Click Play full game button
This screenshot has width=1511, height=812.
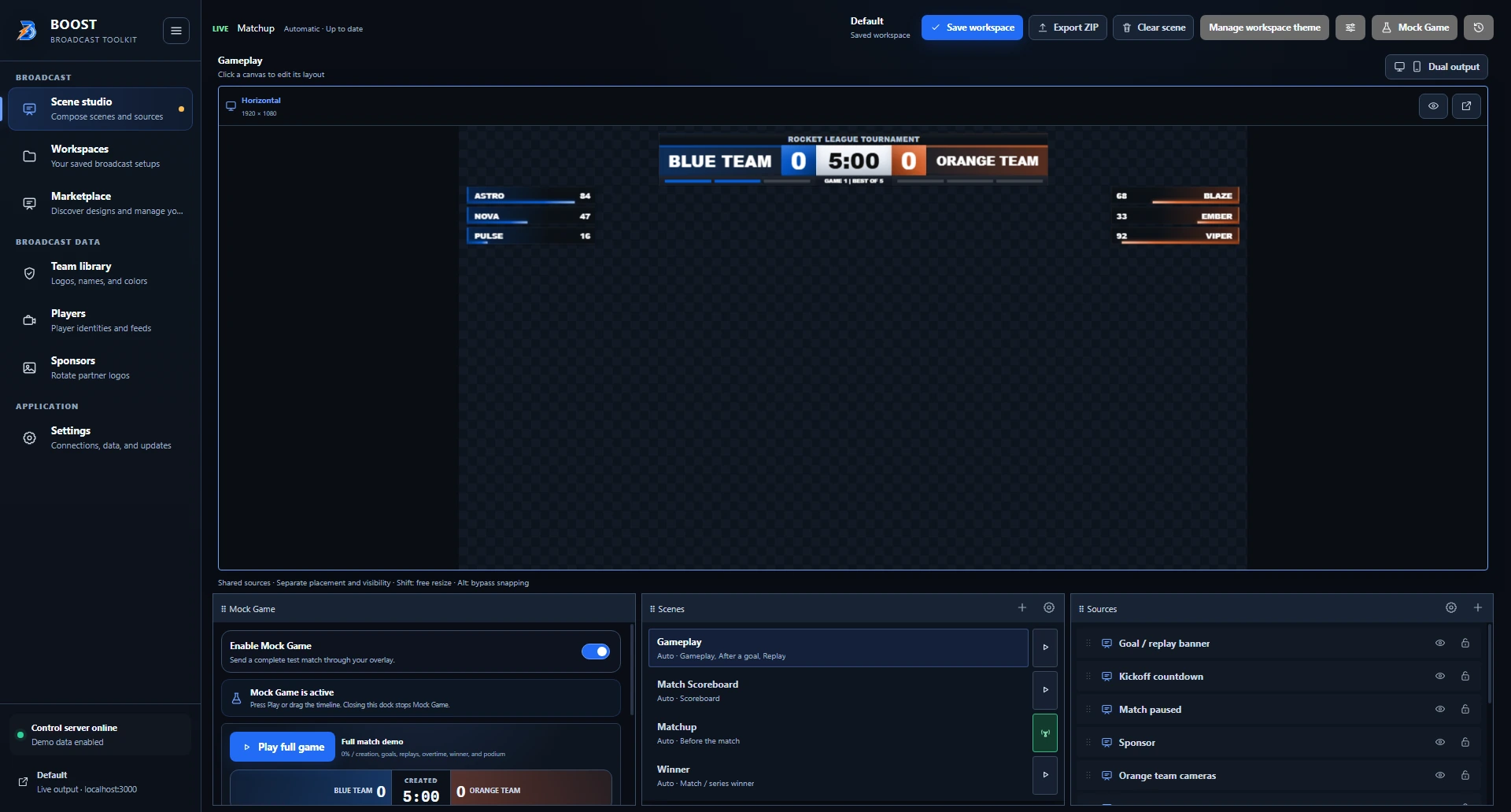283,747
